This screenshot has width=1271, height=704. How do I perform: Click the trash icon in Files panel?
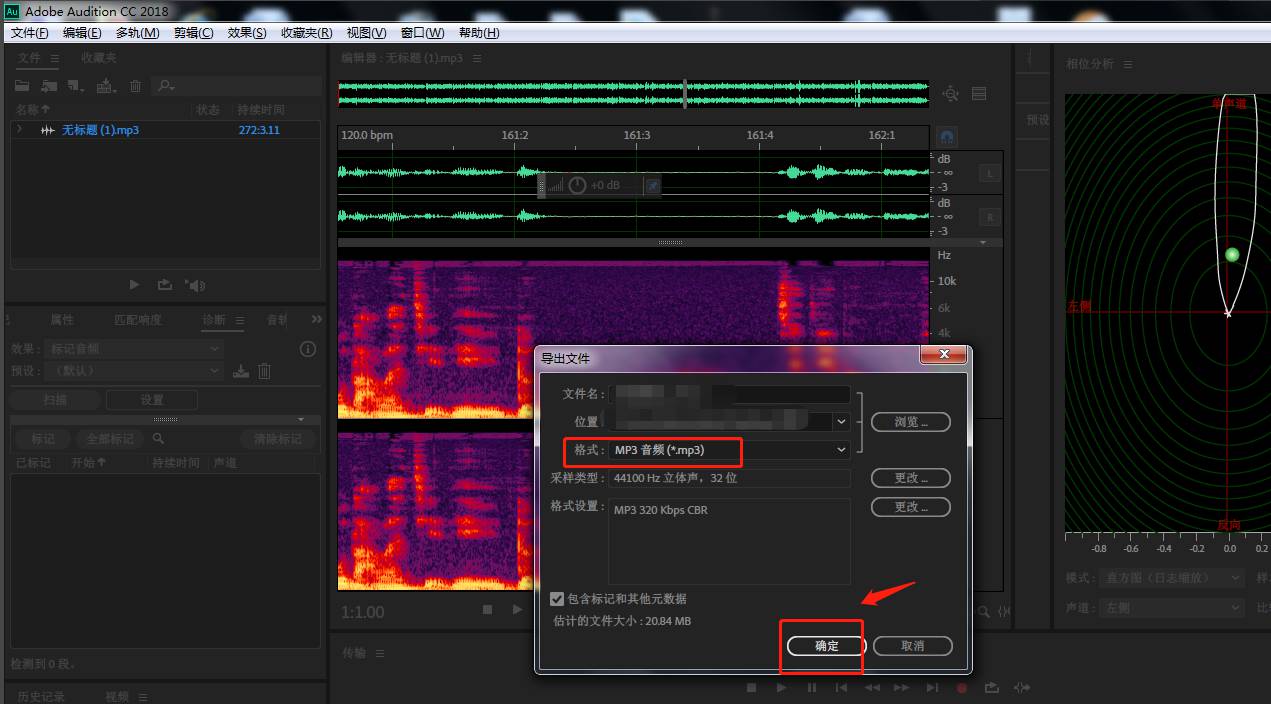[x=135, y=87]
